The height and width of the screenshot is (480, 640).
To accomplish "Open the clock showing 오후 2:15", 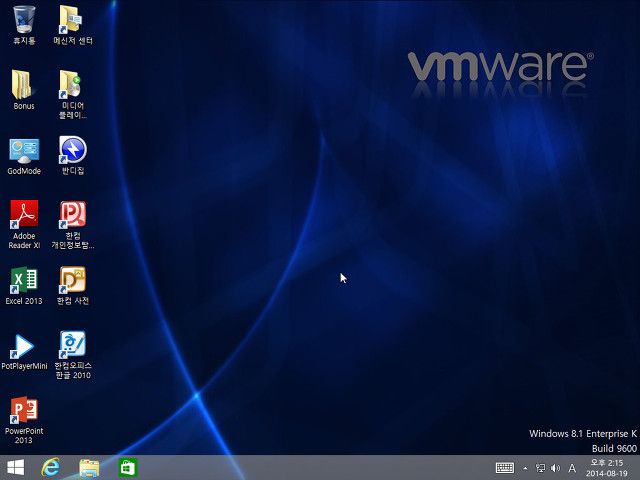I will coord(607,468).
